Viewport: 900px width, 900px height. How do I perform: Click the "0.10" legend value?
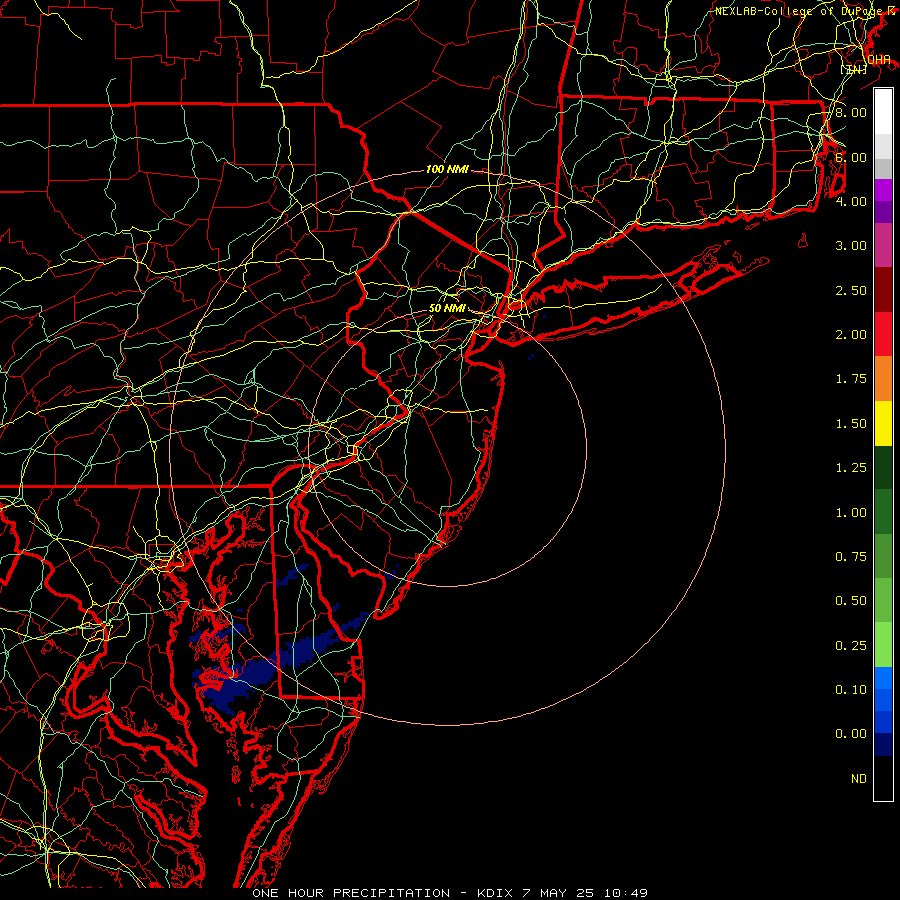coord(851,690)
